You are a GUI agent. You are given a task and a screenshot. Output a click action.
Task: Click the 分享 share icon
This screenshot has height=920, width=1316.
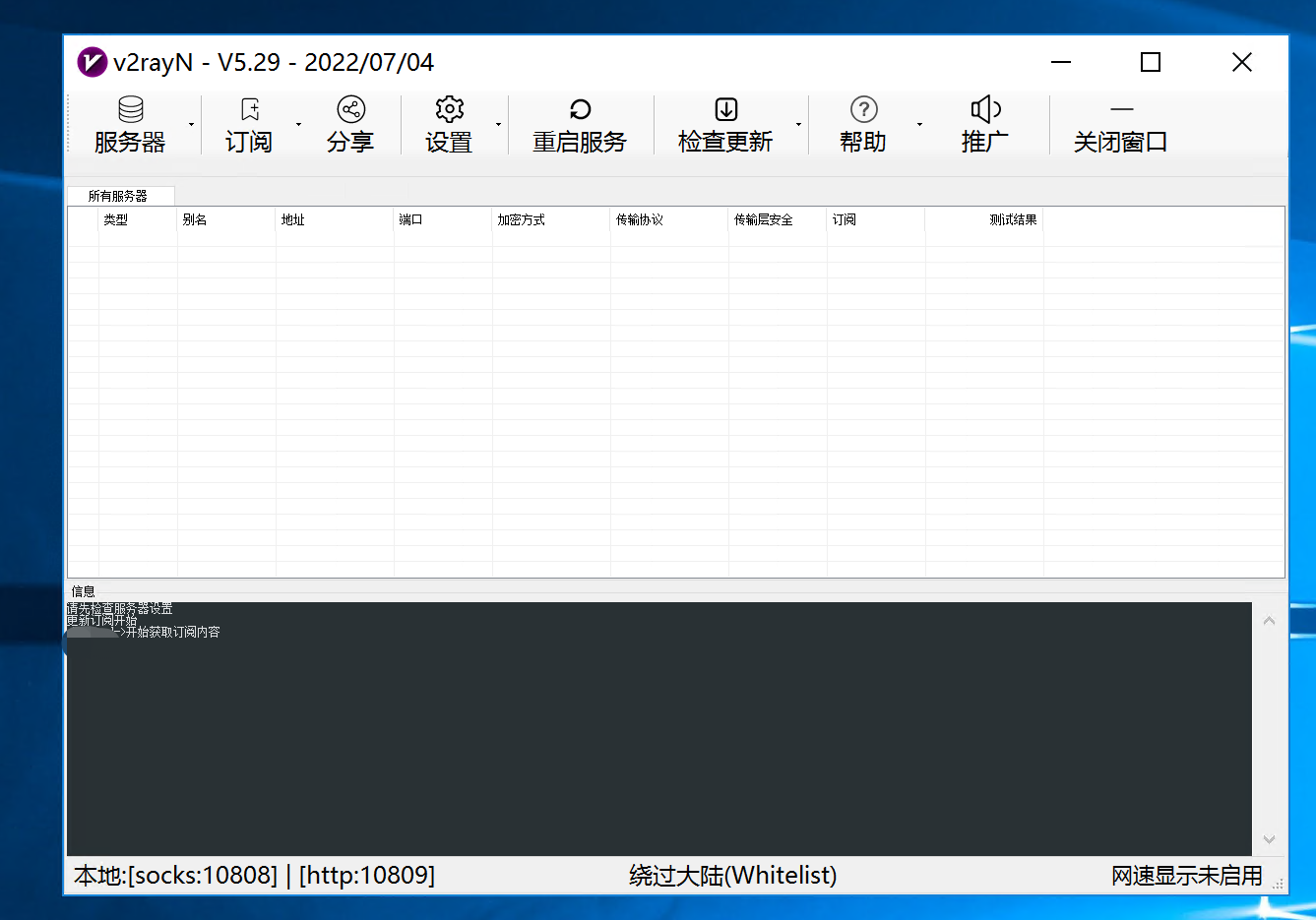(351, 109)
